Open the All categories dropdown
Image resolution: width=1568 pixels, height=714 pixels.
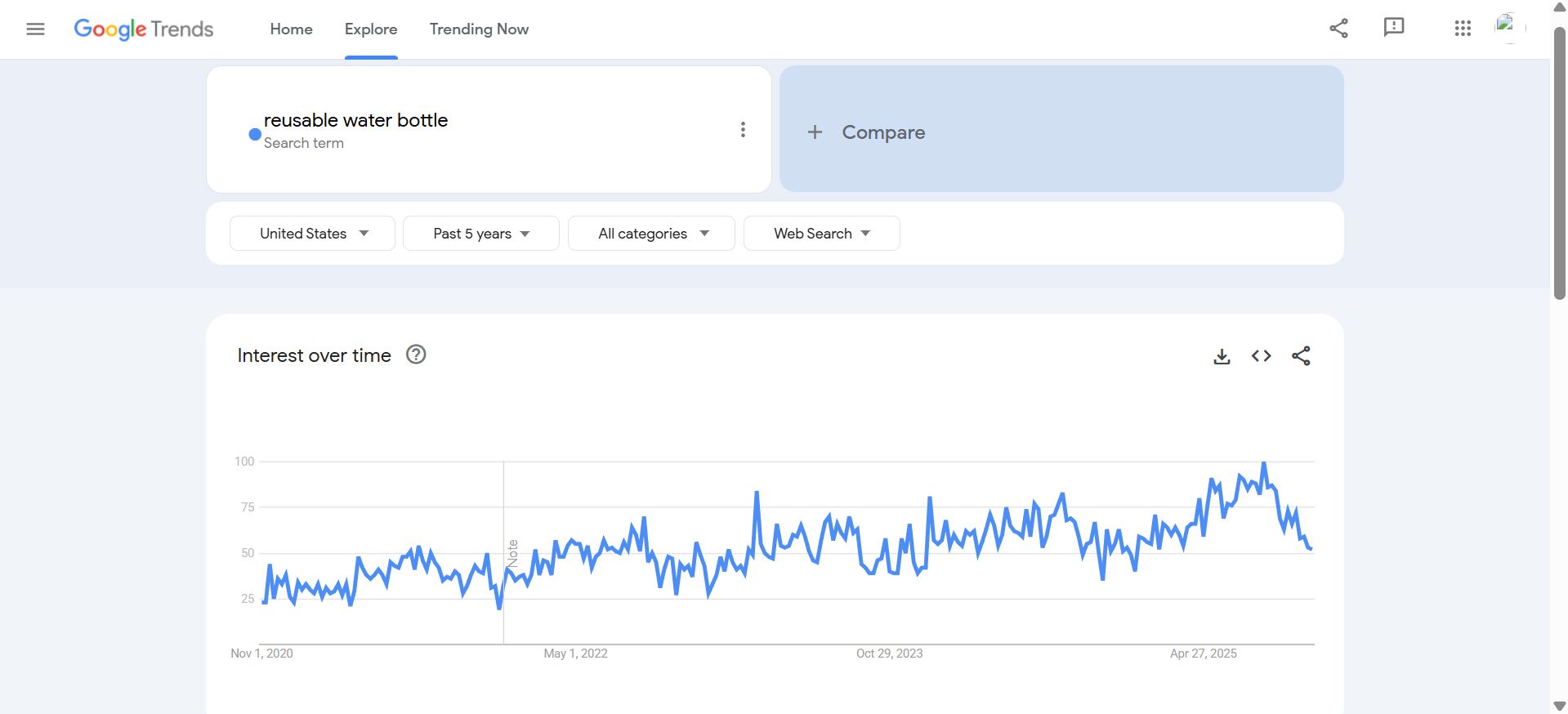(651, 234)
